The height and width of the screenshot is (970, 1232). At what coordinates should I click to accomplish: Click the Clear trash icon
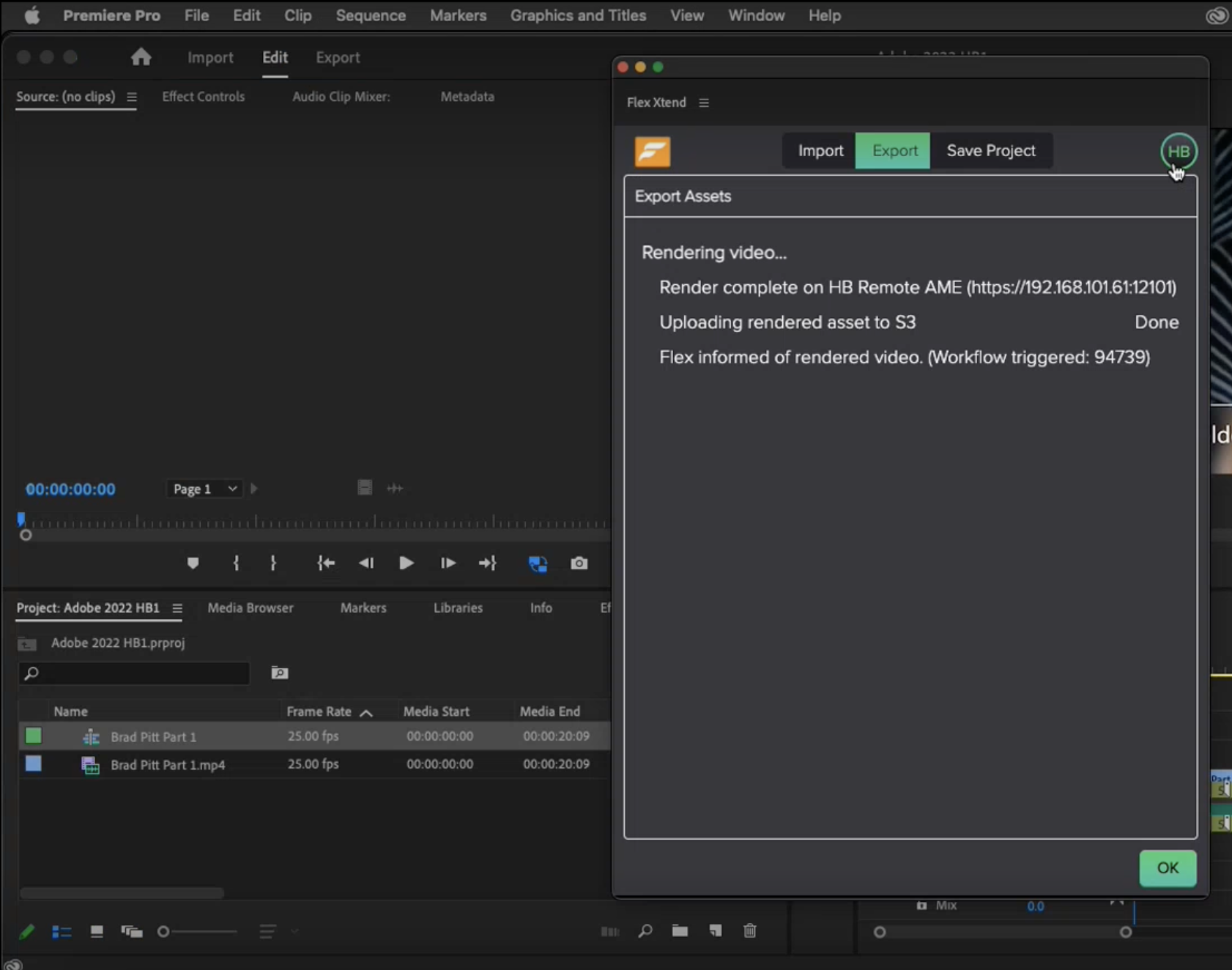point(750,930)
